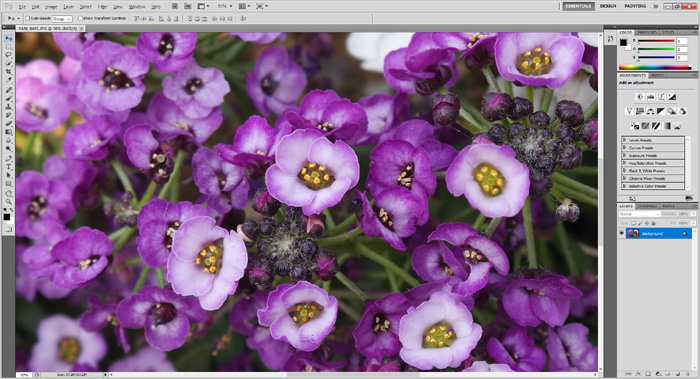The image size is (700, 379).
Task: Select the Rectangle shape tool
Action: (x=8, y=183)
